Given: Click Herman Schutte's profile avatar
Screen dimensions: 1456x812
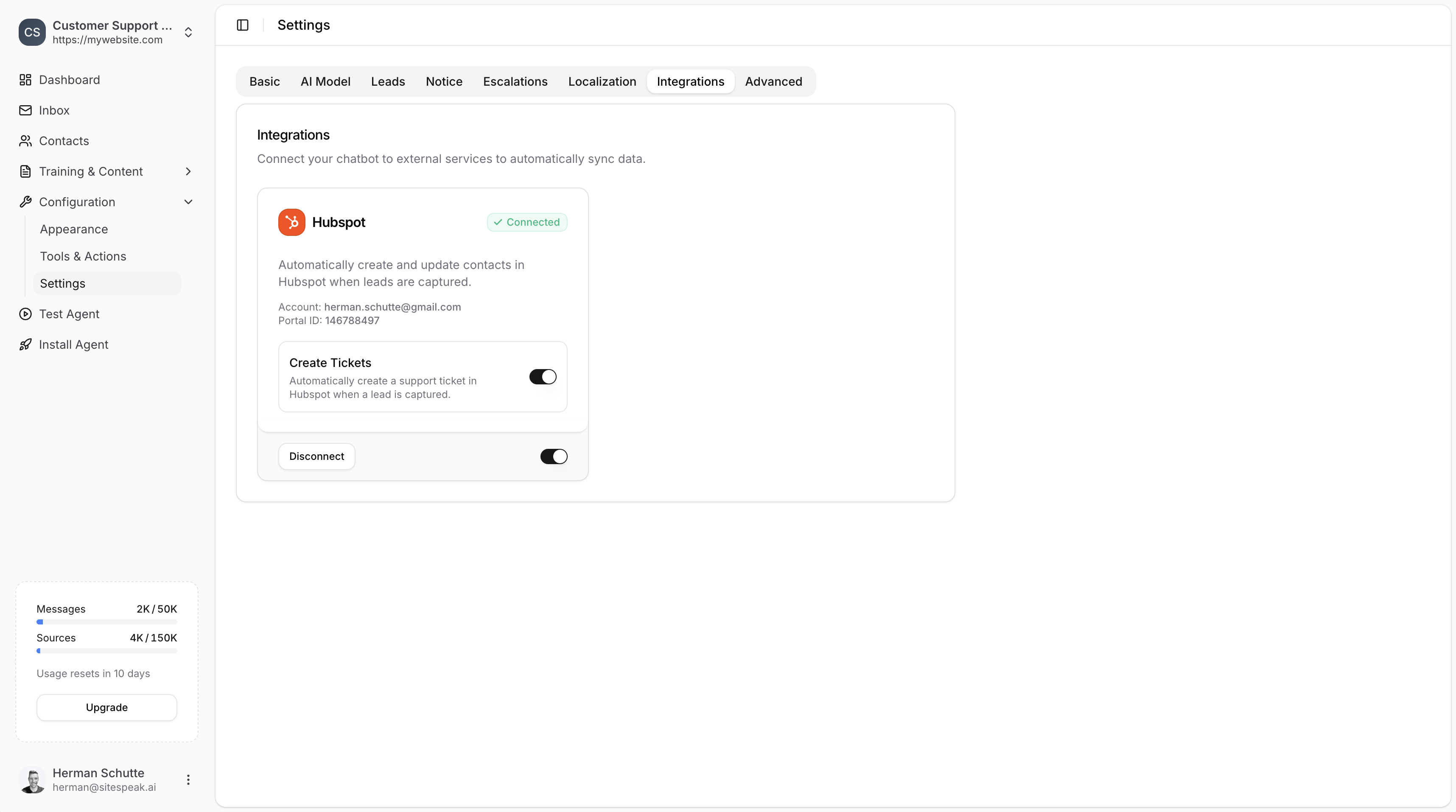Looking at the screenshot, I should (x=32, y=780).
